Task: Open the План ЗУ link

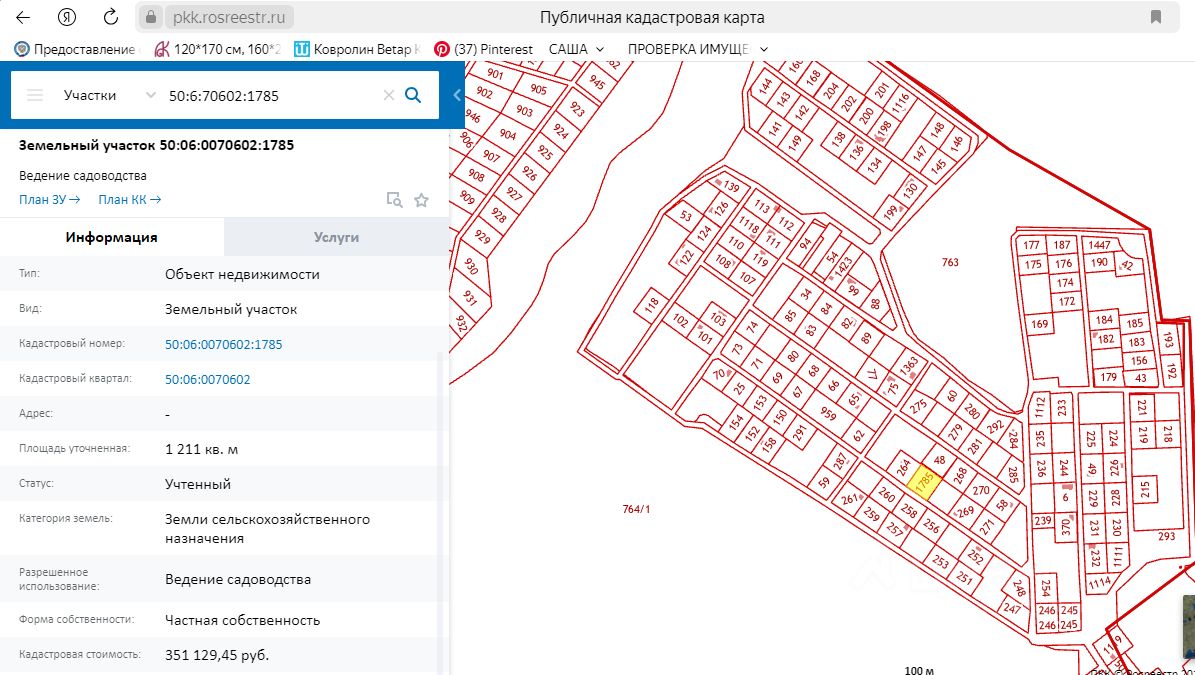Action: point(49,199)
